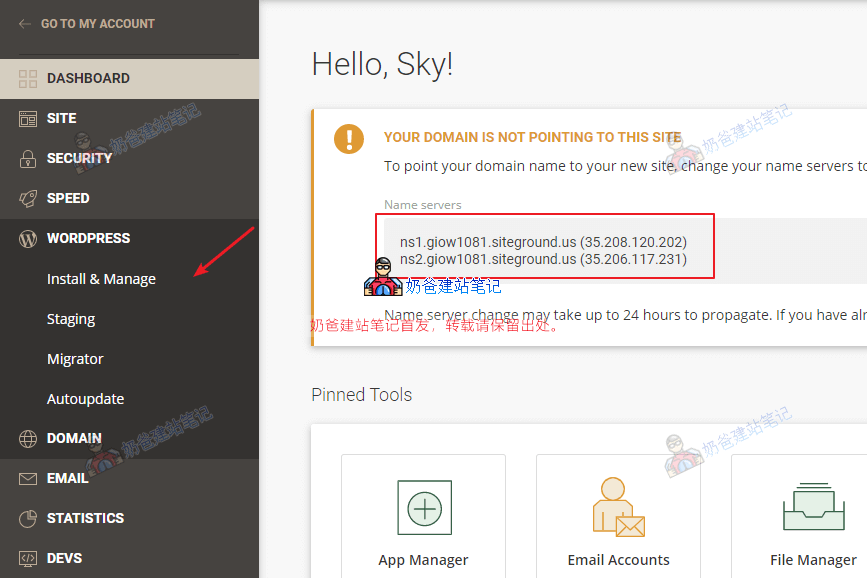Open App Manager from Pinned Tools
Viewport: 867px width, 578px height.
click(423, 507)
